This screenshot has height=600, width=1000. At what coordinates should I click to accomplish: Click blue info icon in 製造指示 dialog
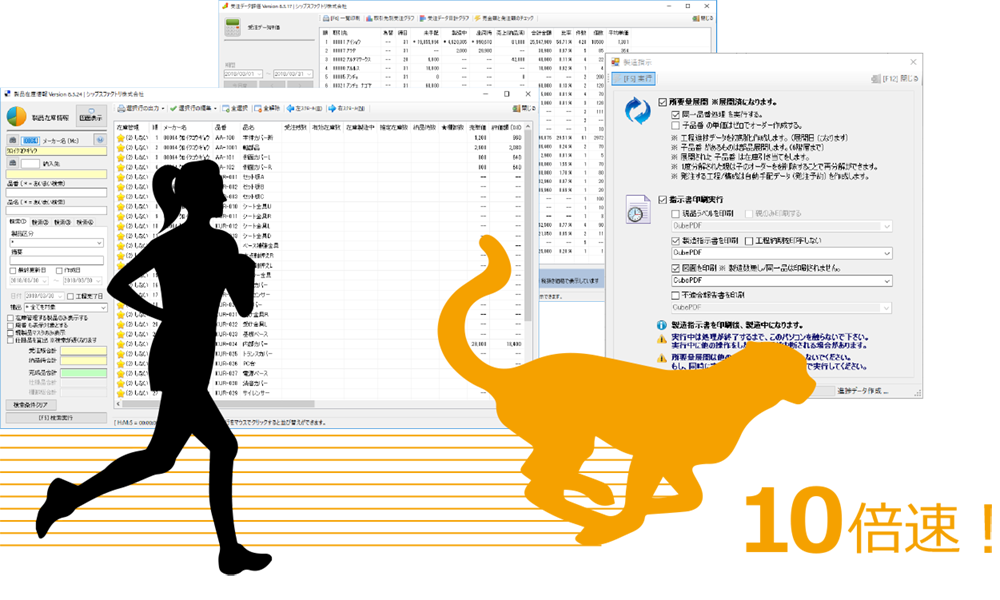662,325
